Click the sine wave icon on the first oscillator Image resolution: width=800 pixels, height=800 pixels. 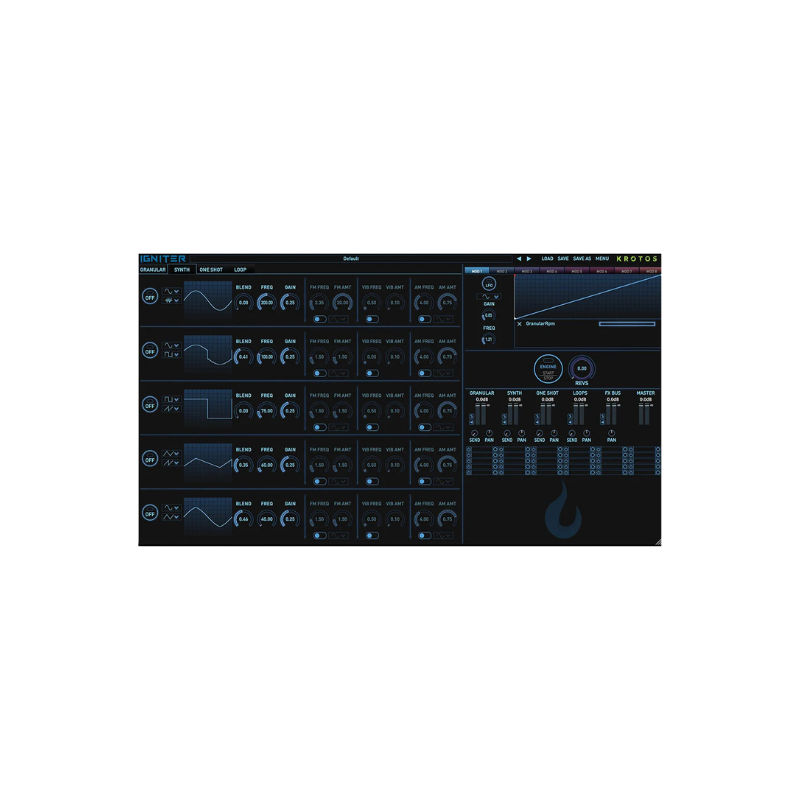tap(169, 292)
